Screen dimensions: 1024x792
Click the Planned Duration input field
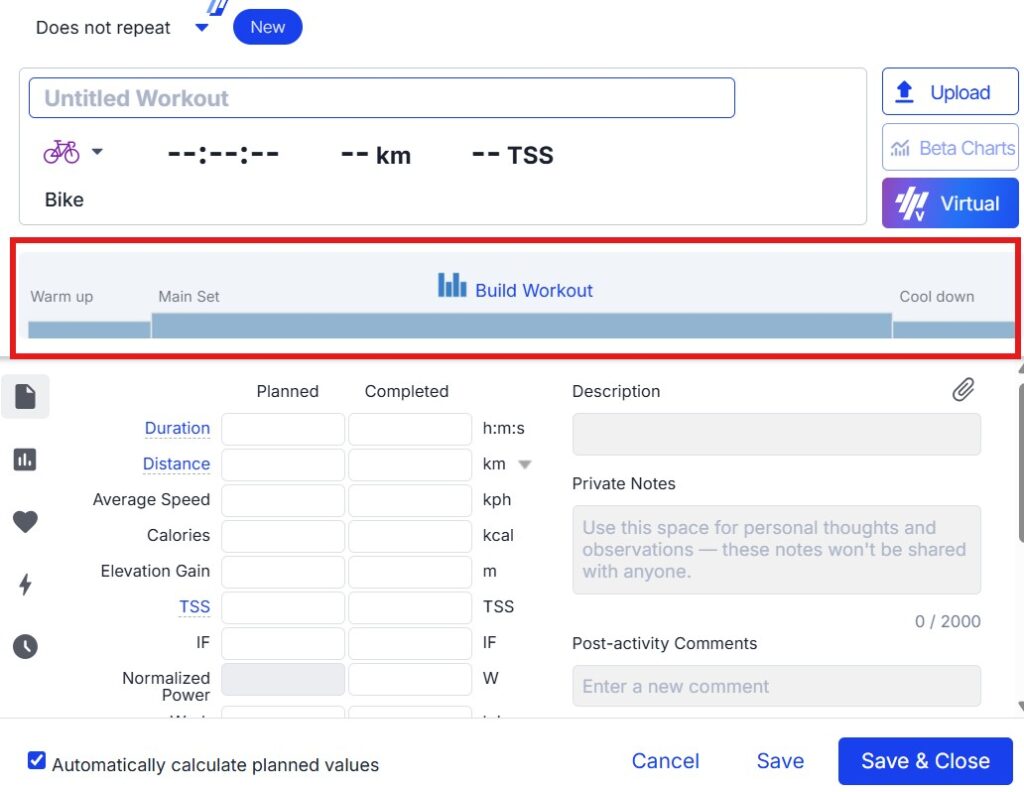(283, 429)
